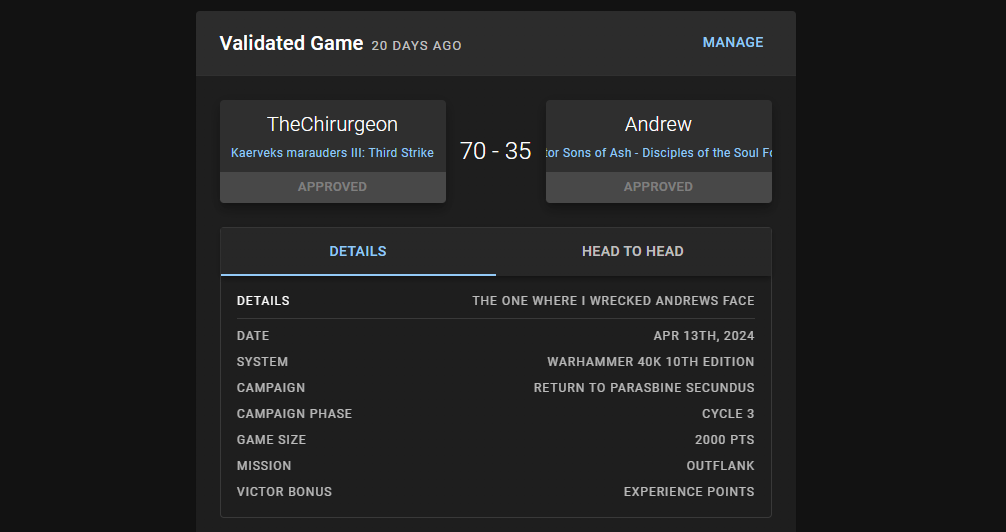
Task: Click the date value APR 13TH, 2024
Action: pyautogui.click(x=704, y=336)
